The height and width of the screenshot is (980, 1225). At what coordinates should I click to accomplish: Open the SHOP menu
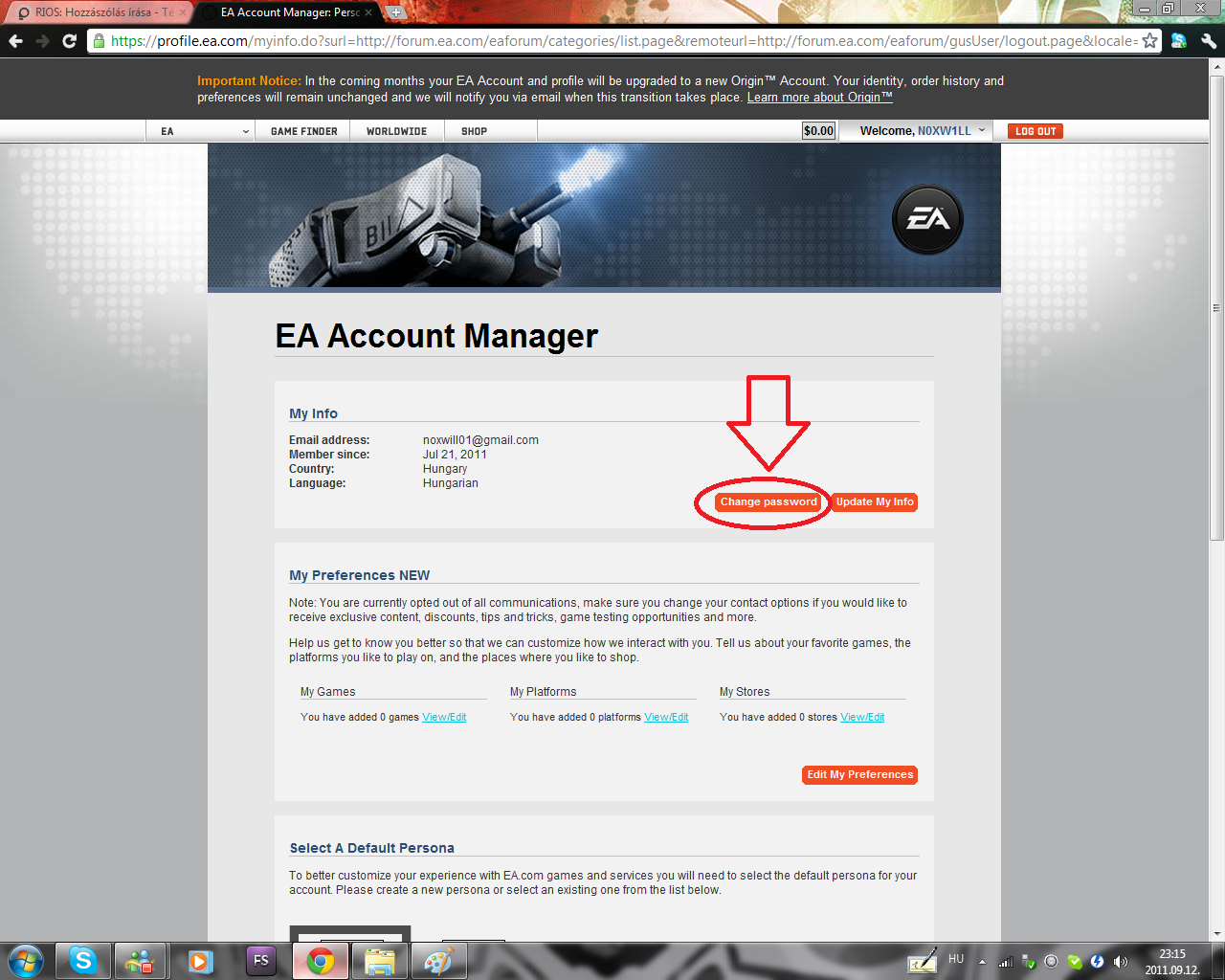475,131
